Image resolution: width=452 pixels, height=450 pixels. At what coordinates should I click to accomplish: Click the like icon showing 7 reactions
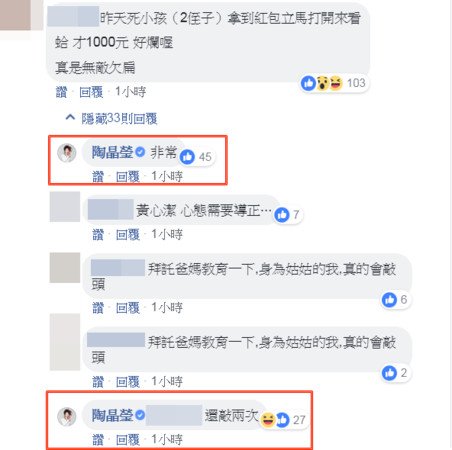pyautogui.click(x=282, y=215)
